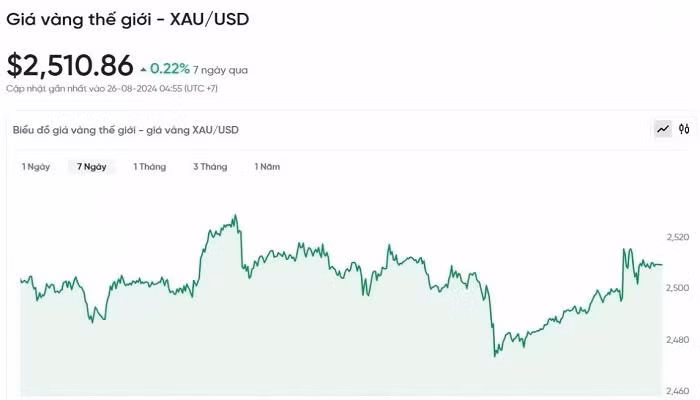Click the $2,510.86 gold price
The height and width of the screenshot is (400, 700).
click(70, 66)
